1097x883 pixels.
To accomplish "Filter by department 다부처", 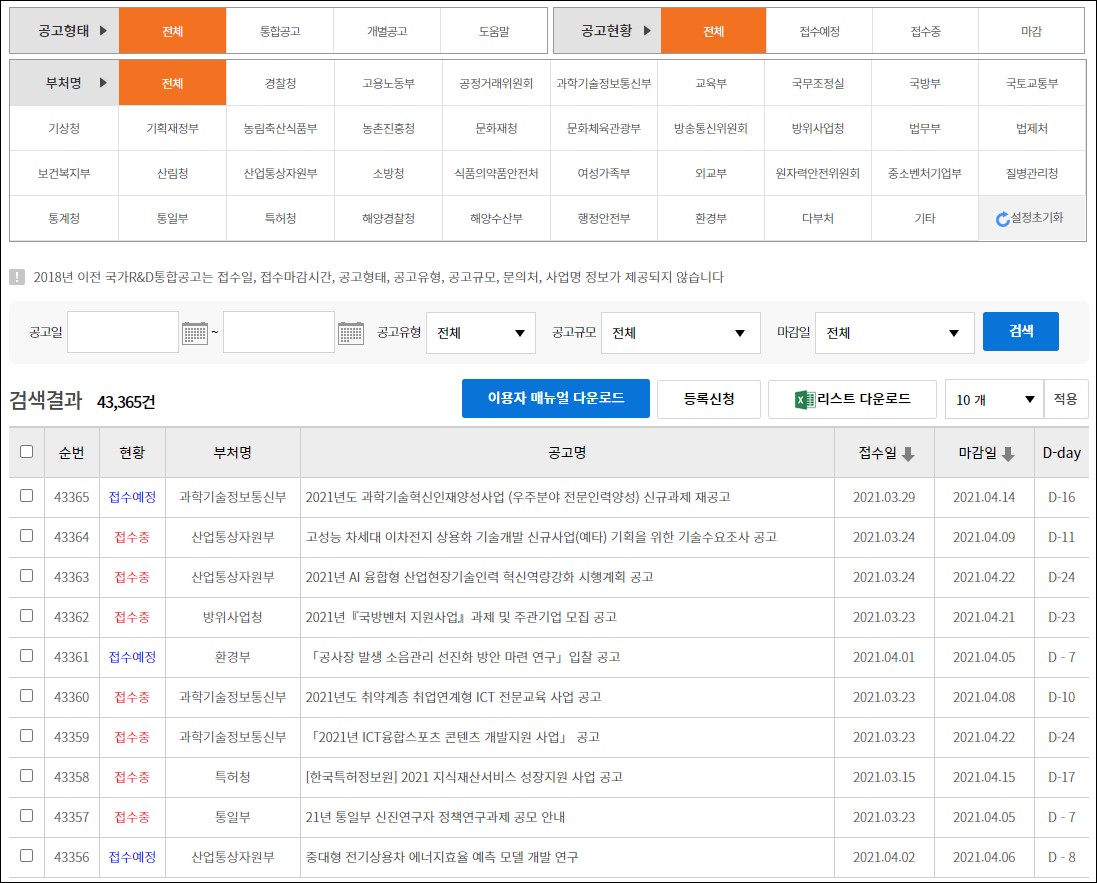I will point(818,218).
